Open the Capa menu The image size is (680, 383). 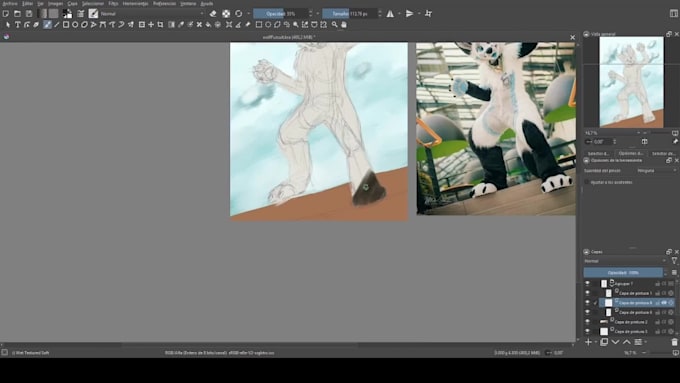(x=72, y=3)
